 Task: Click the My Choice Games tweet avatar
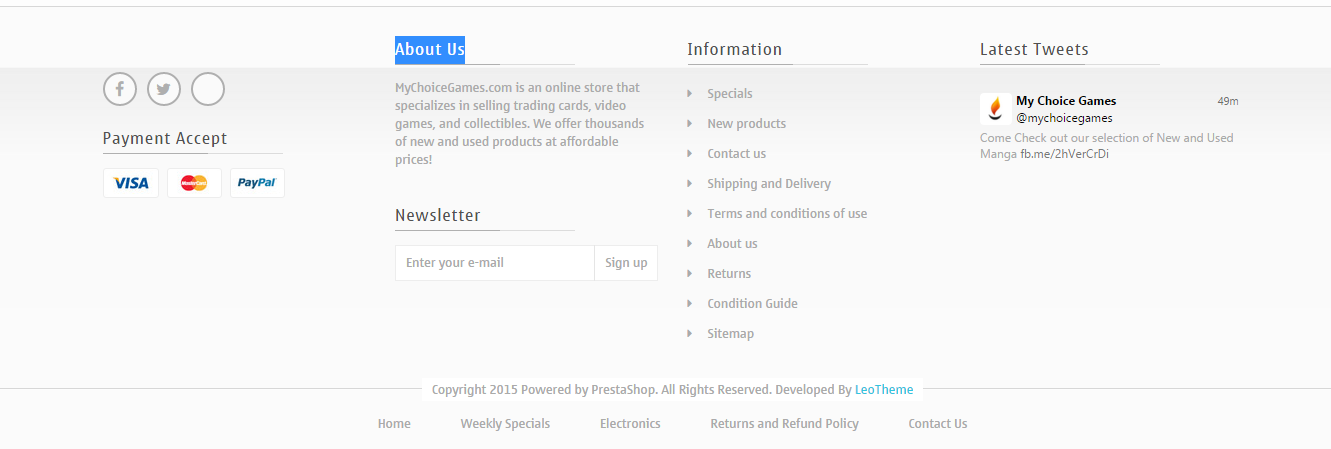[995, 108]
